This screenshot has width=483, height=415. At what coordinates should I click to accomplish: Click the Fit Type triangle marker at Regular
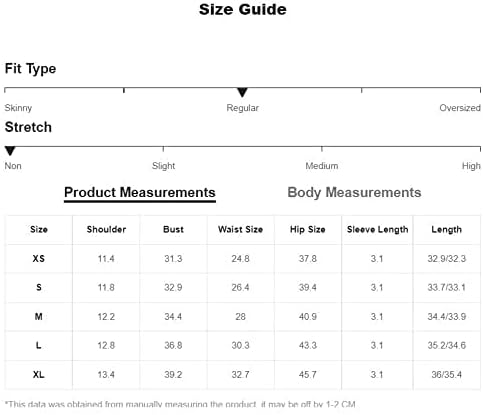pyautogui.click(x=242, y=92)
